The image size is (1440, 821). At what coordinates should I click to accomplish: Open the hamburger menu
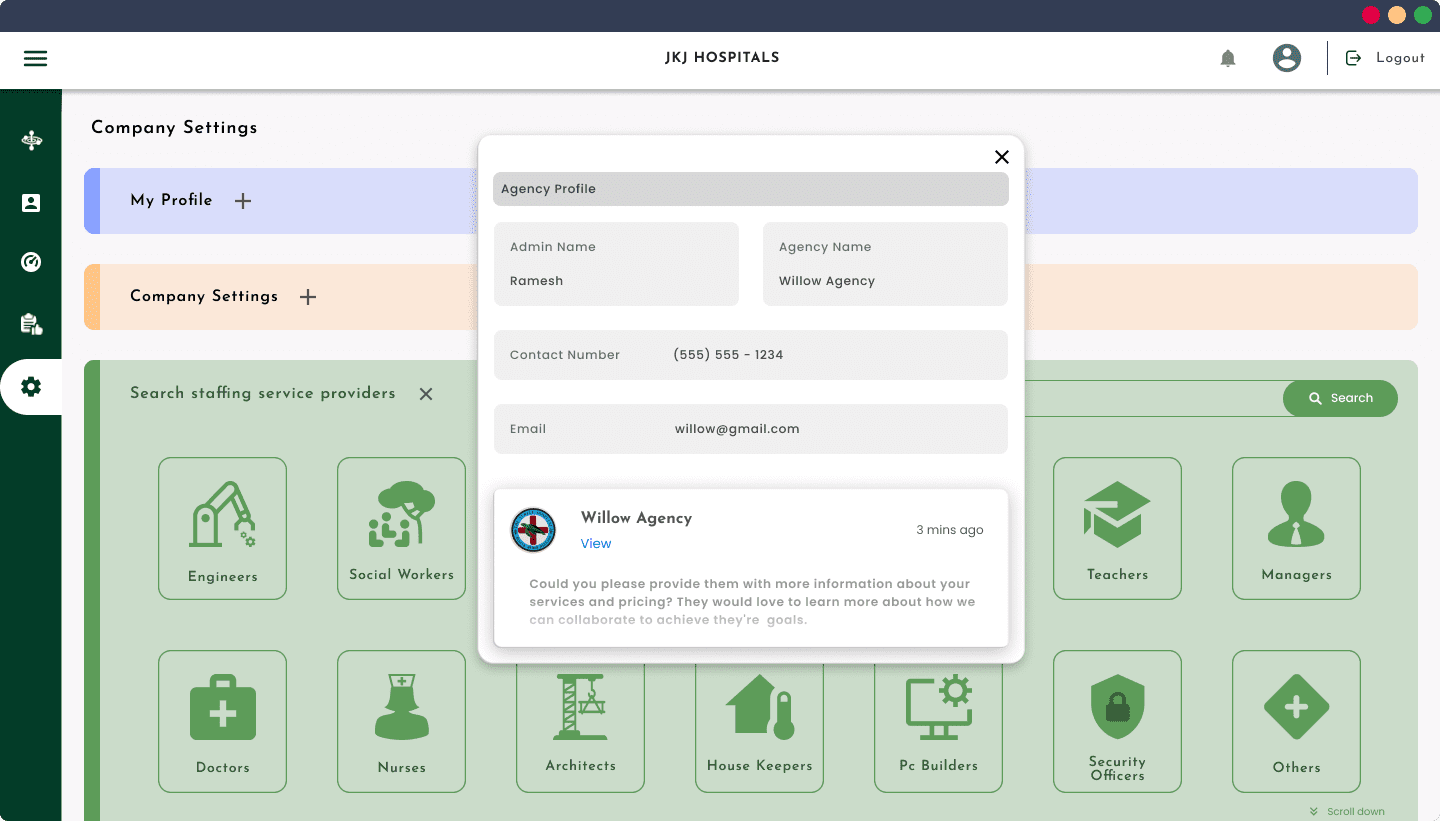pyautogui.click(x=36, y=58)
